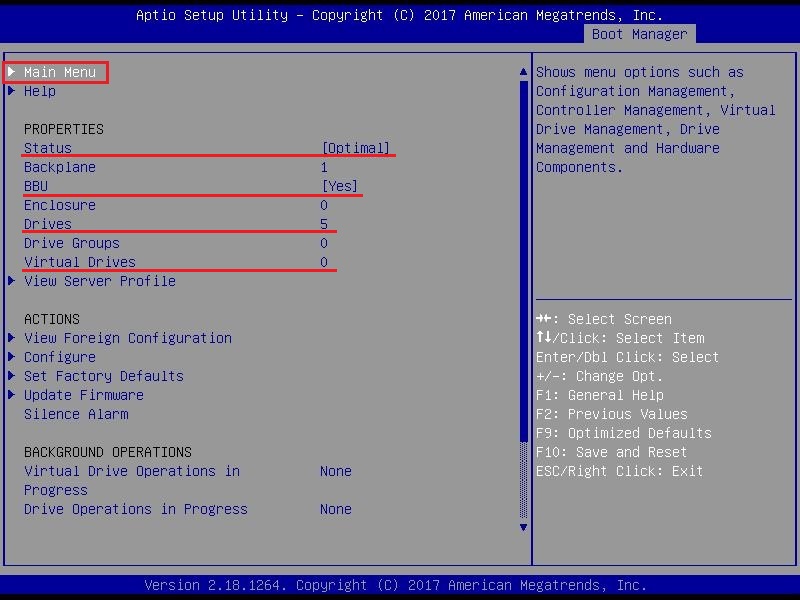Image resolution: width=800 pixels, height=600 pixels.
Task: Expand View Foreign Configuration
Action: point(127,338)
